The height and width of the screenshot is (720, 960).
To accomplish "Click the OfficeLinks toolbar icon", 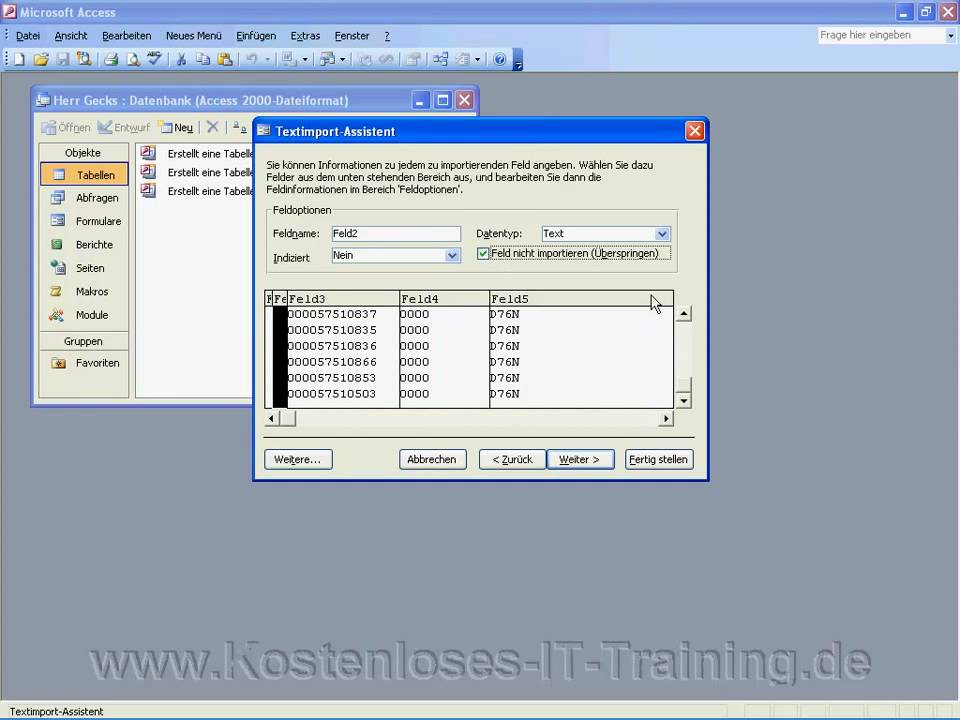I will click(289, 59).
